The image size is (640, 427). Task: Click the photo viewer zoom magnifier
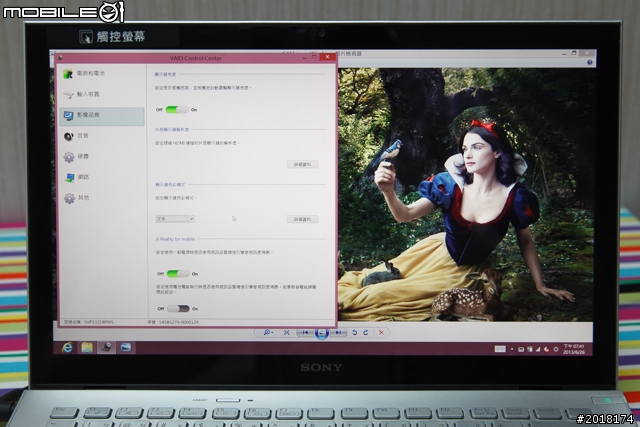pyautogui.click(x=268, y=333)
